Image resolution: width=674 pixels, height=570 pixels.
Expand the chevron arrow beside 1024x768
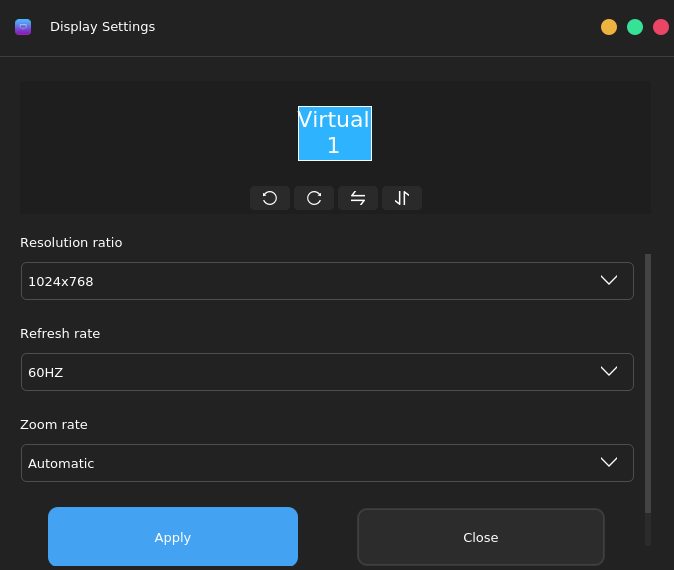[609, 281]
